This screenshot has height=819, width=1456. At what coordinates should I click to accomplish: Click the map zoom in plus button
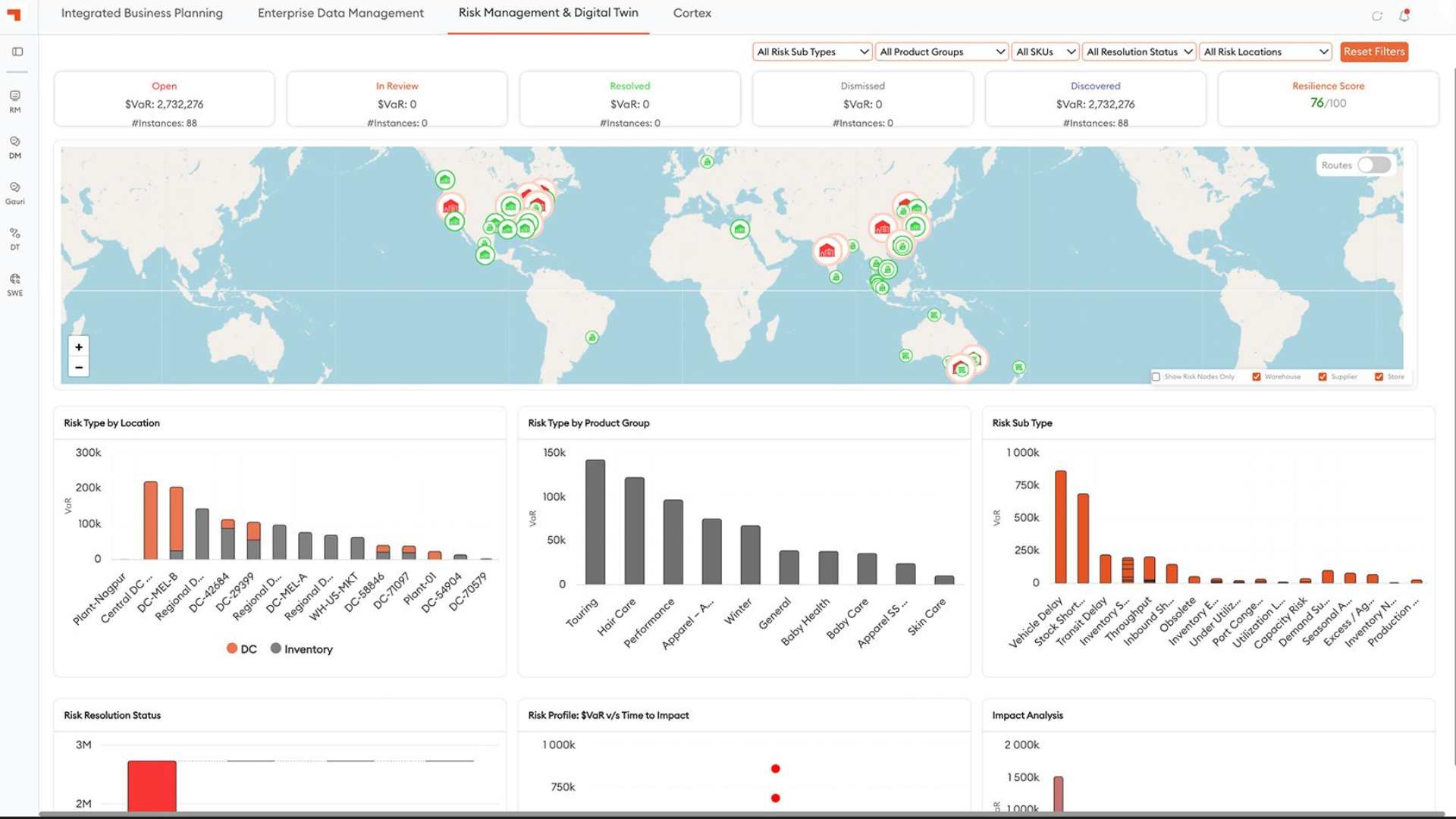[x=79, y=347]
